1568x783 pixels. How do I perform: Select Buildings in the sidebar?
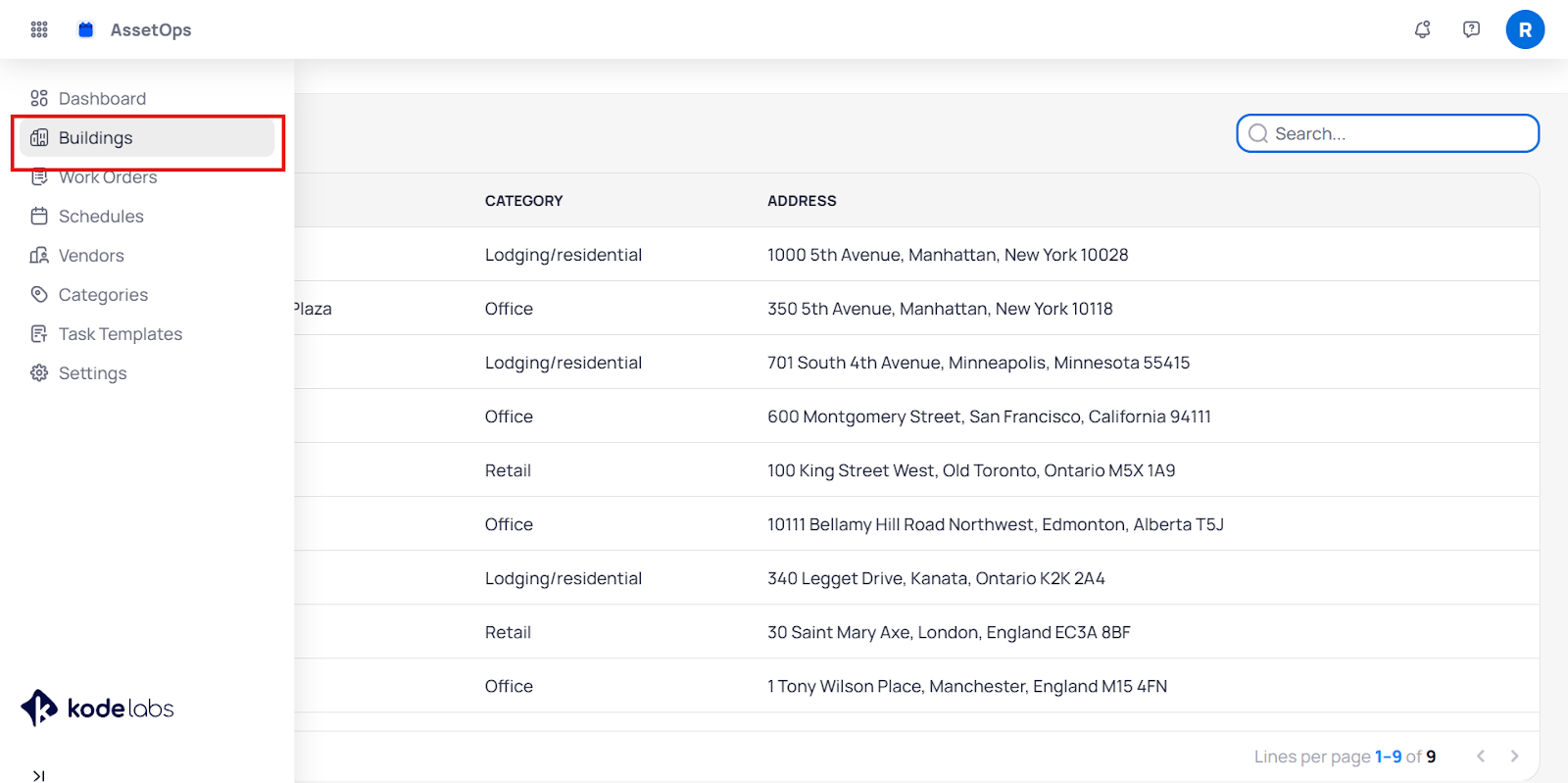click(x=95, y=138)
